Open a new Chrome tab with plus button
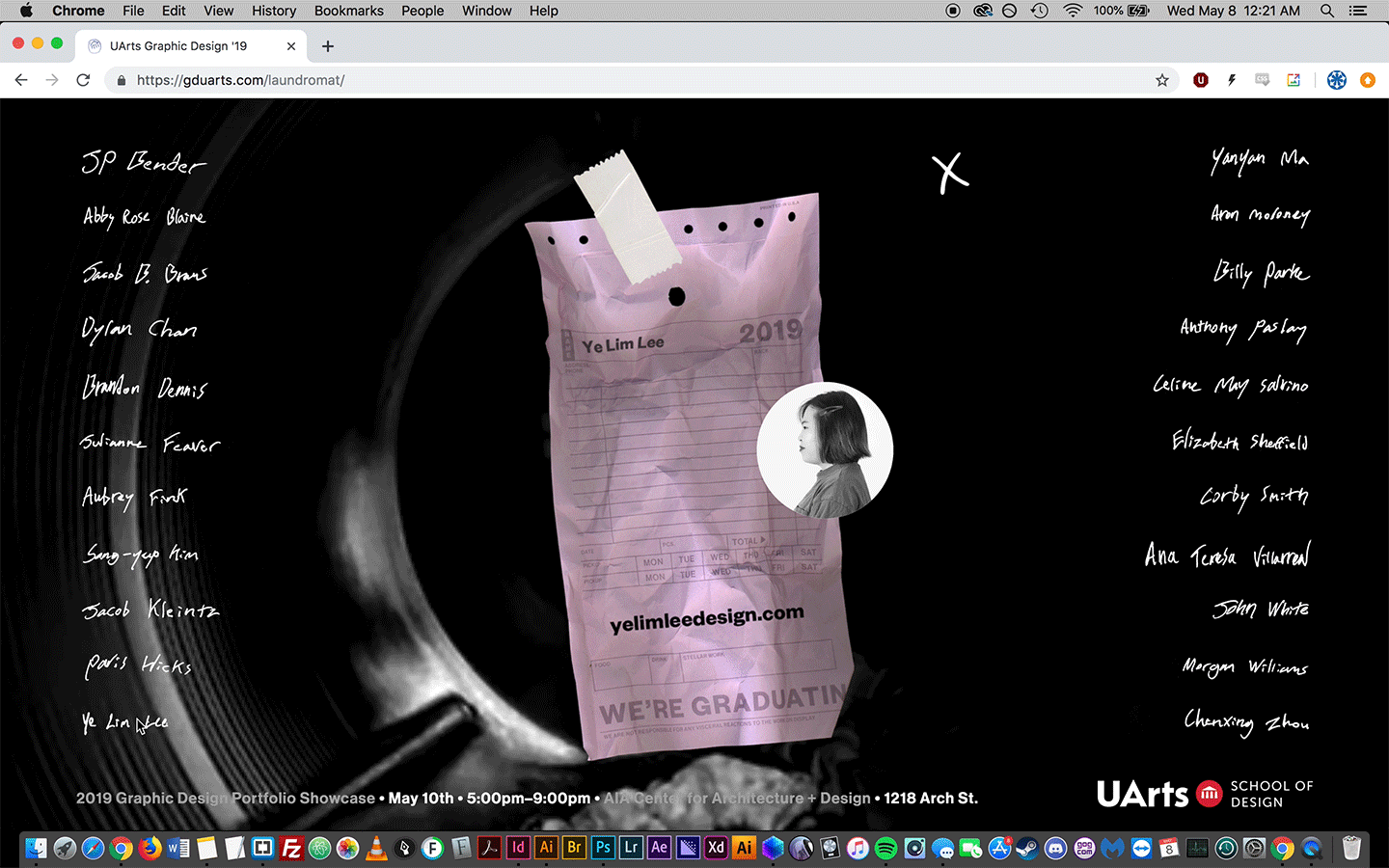The image size is (1389, 868). point(328,46)
